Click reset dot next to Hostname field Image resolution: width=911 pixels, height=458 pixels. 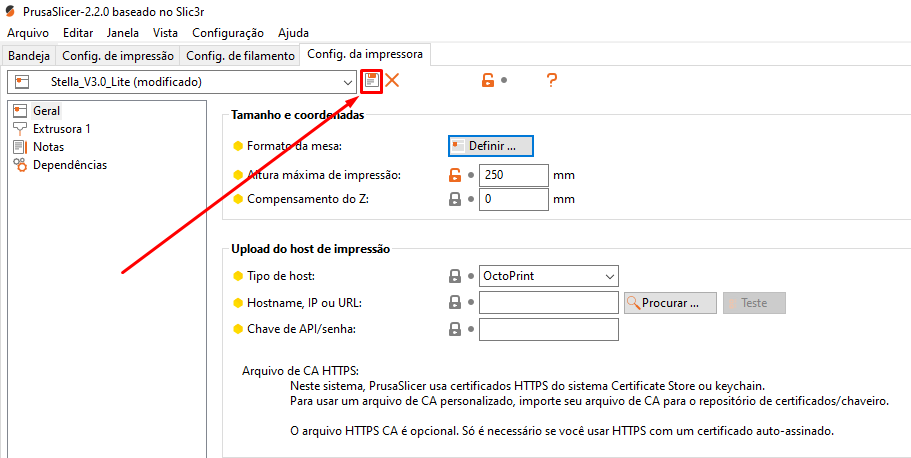click(x=471, y=302)
